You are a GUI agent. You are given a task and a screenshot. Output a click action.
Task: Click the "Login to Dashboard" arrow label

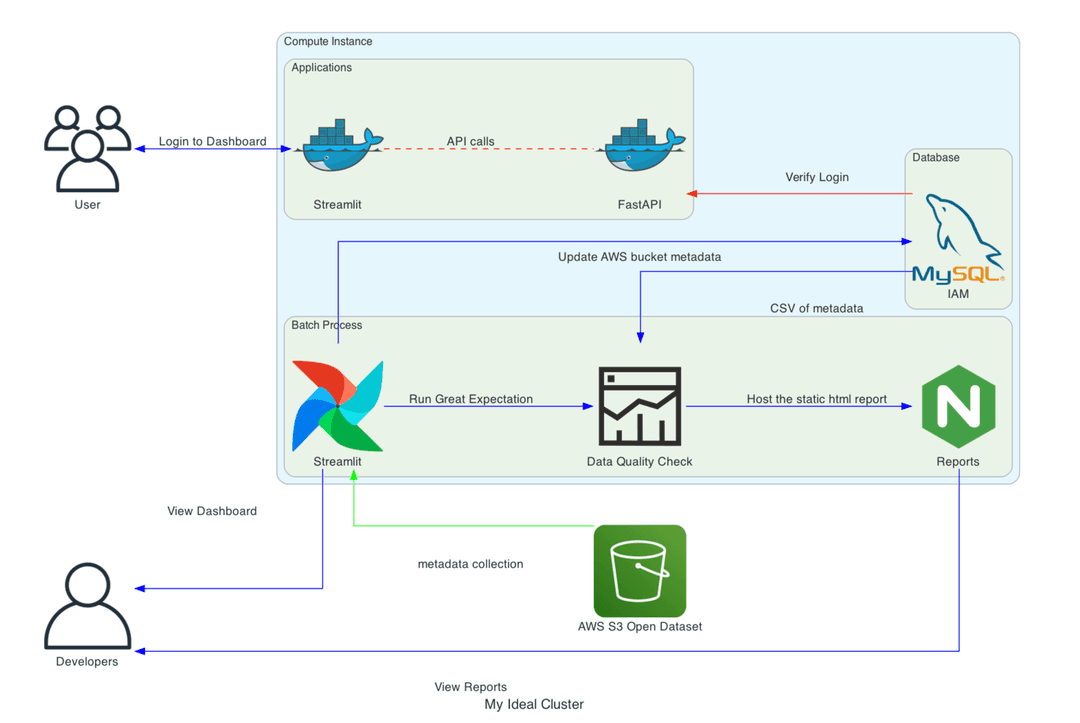(212, 141)
